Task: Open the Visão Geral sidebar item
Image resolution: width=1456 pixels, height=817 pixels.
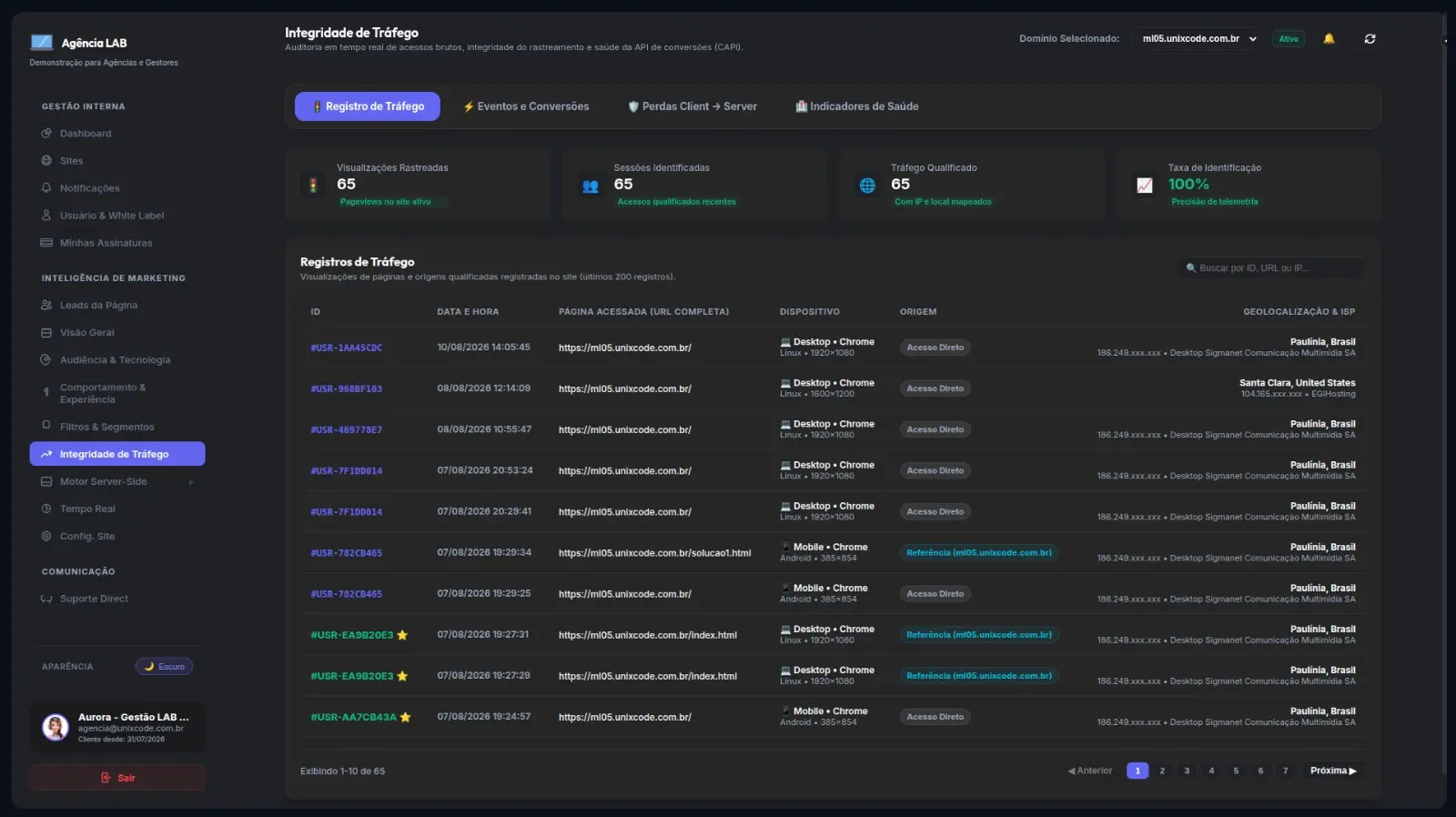Action: pos(117,333)
